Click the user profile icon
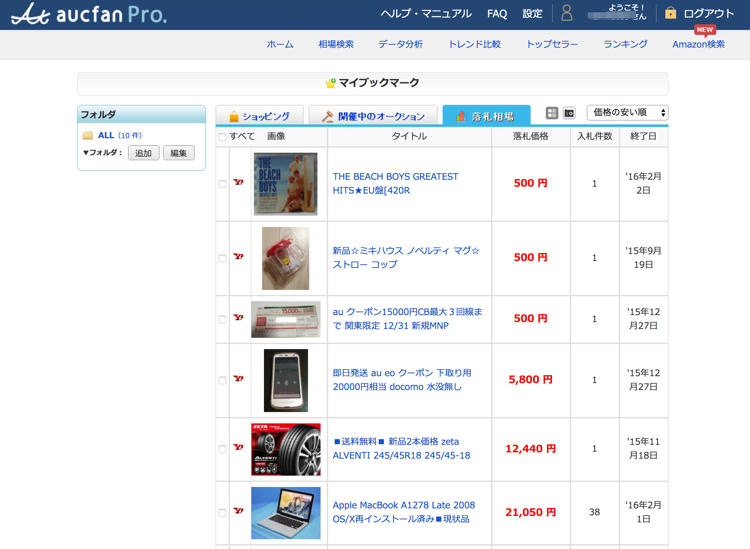The width and height of the screenshot is (750, 549). click(x=567, y=14)
